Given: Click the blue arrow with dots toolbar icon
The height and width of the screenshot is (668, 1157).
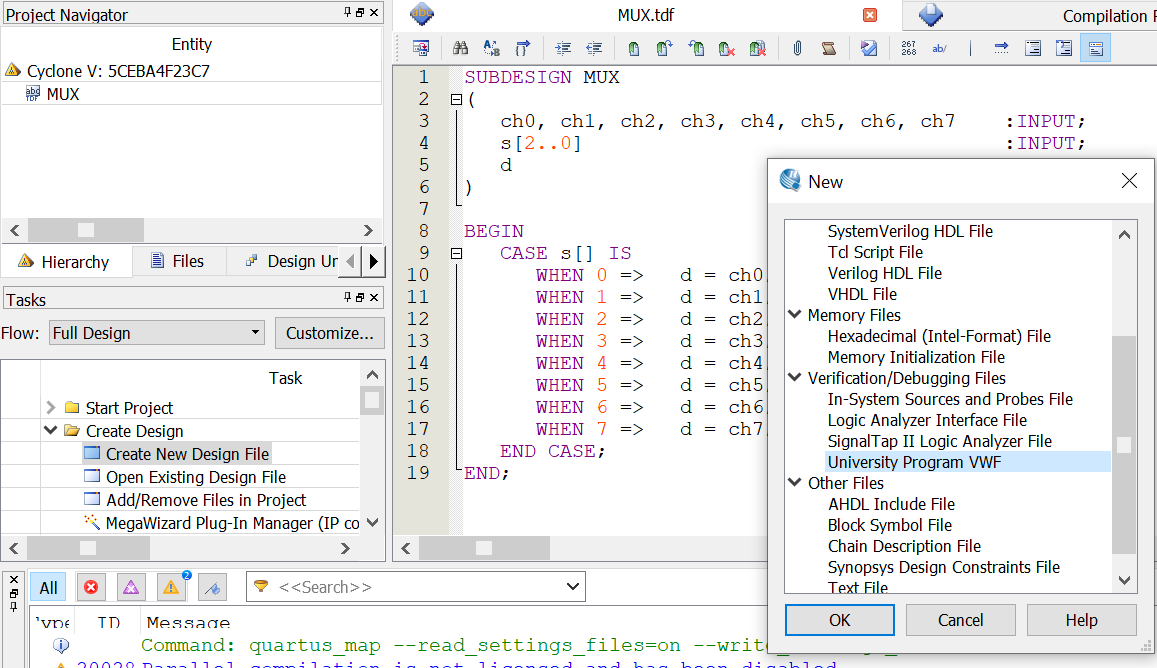Looking at the screenshot, I should (1001, 49).
